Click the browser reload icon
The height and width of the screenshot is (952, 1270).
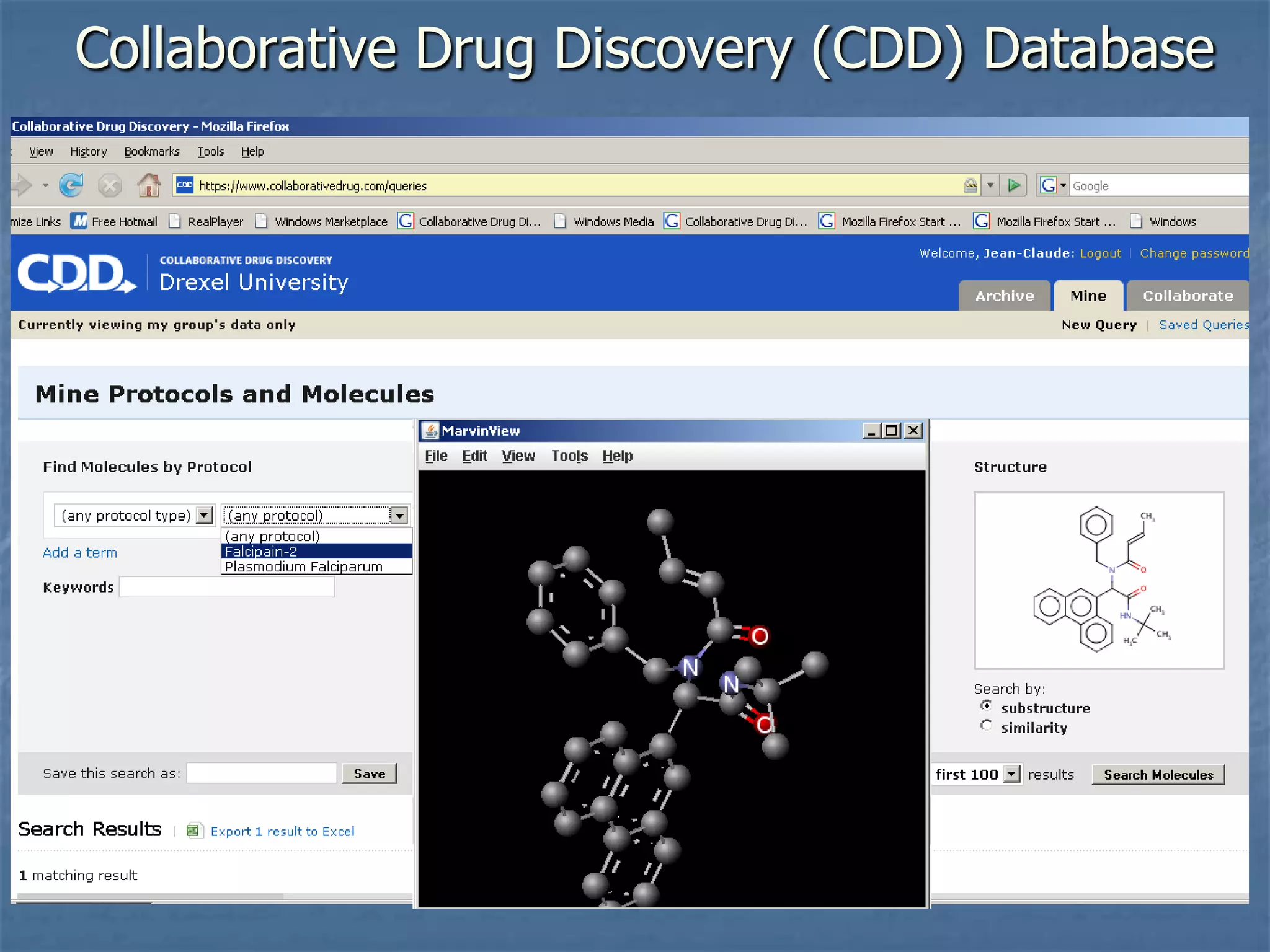click(x=71, y=185)
